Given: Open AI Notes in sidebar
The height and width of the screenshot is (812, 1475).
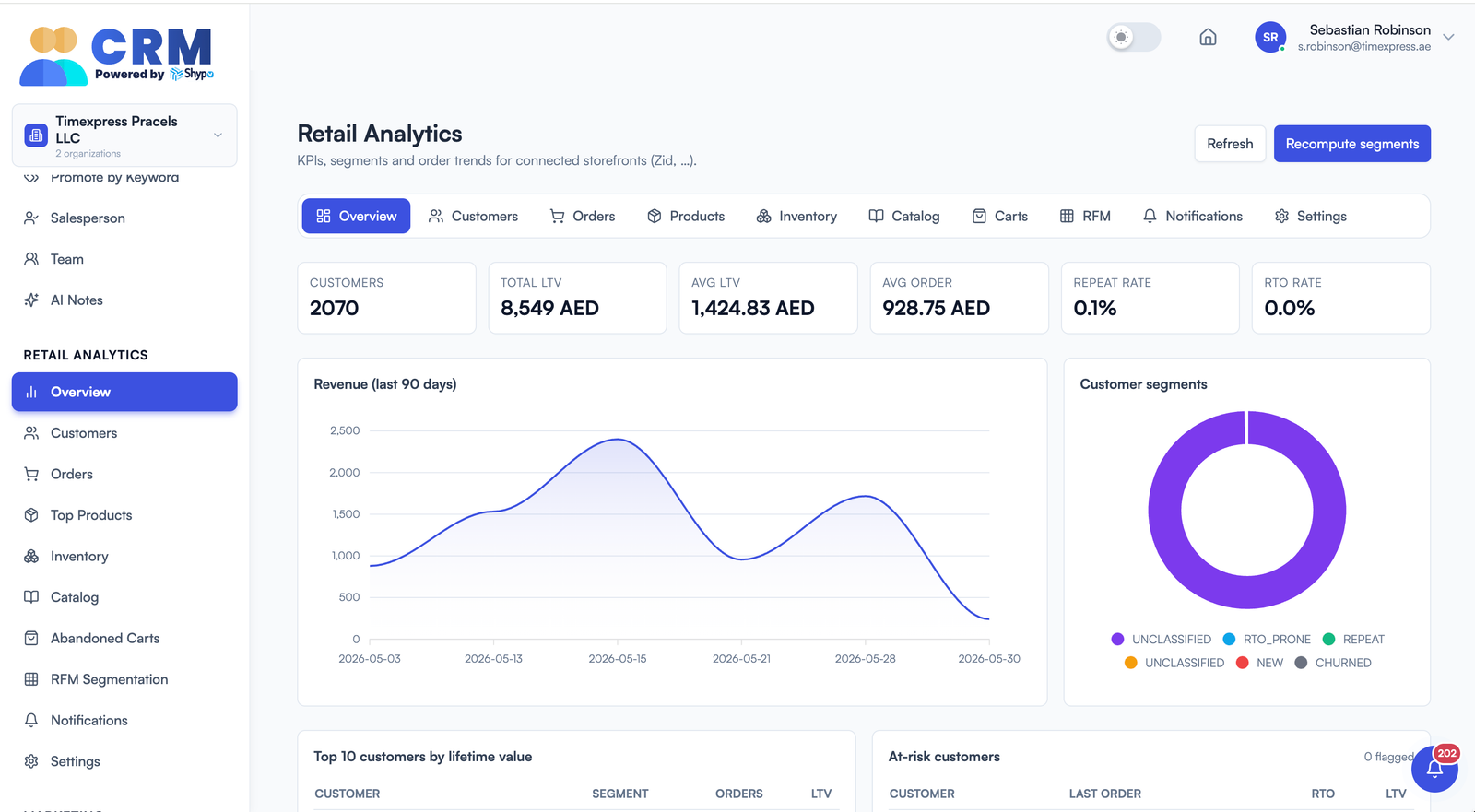Looking at the screenshot, I should click(124, 300).
